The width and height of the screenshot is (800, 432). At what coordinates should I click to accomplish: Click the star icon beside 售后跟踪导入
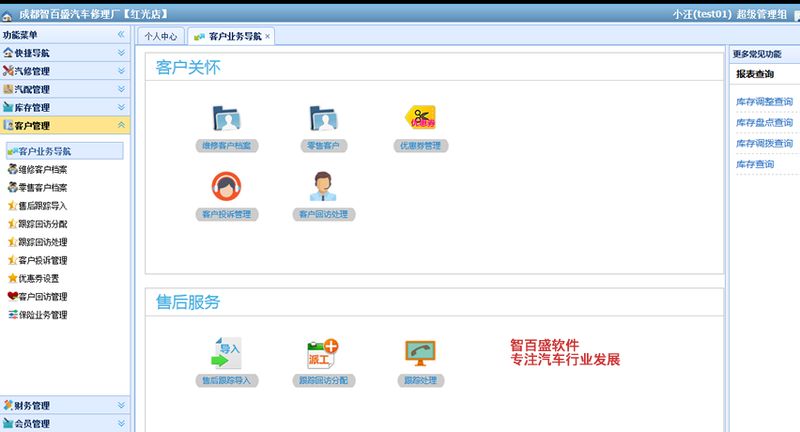(x=13, y=206)
